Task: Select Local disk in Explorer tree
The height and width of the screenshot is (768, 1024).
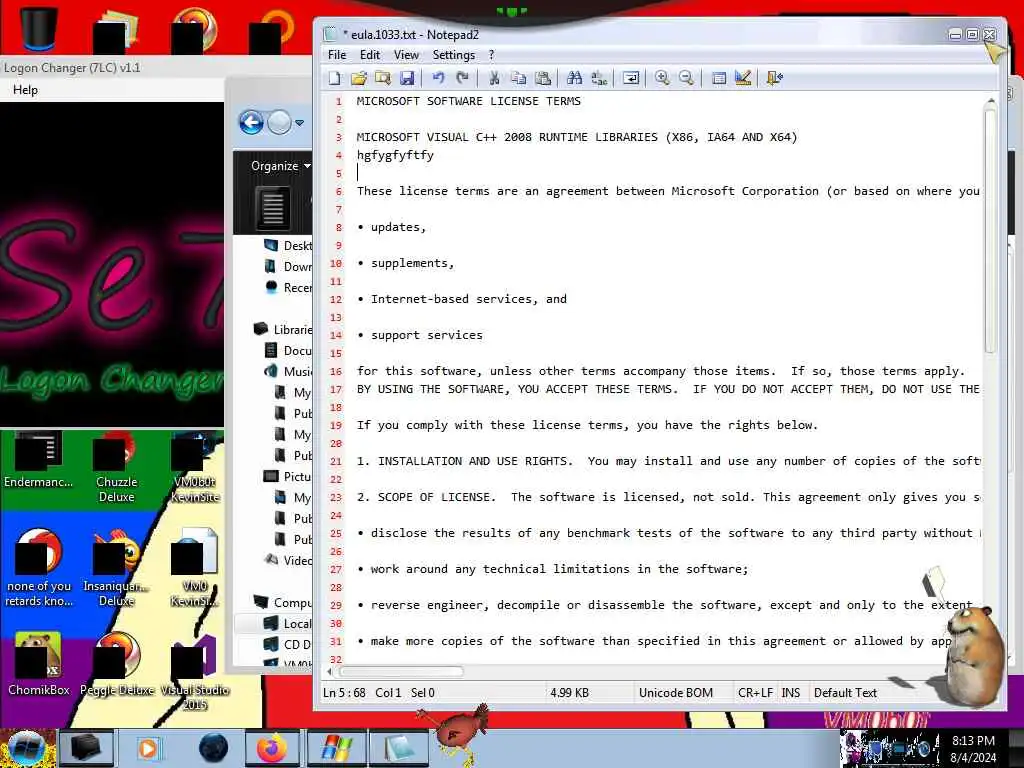Action: [288, 624]
